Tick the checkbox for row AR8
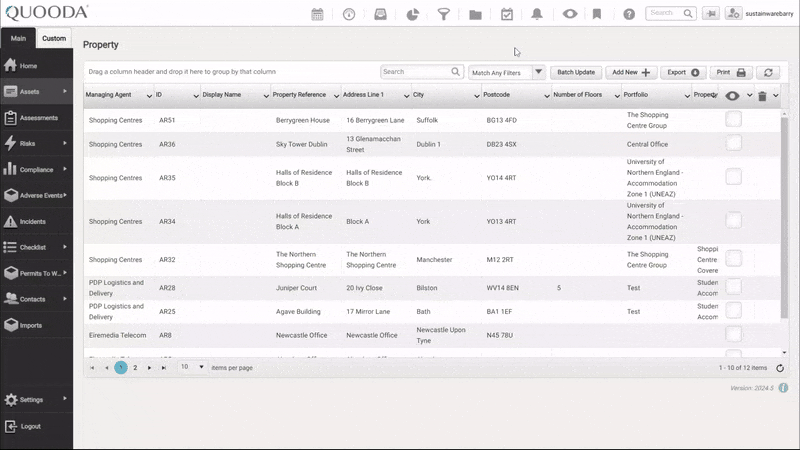 point(733,334)
